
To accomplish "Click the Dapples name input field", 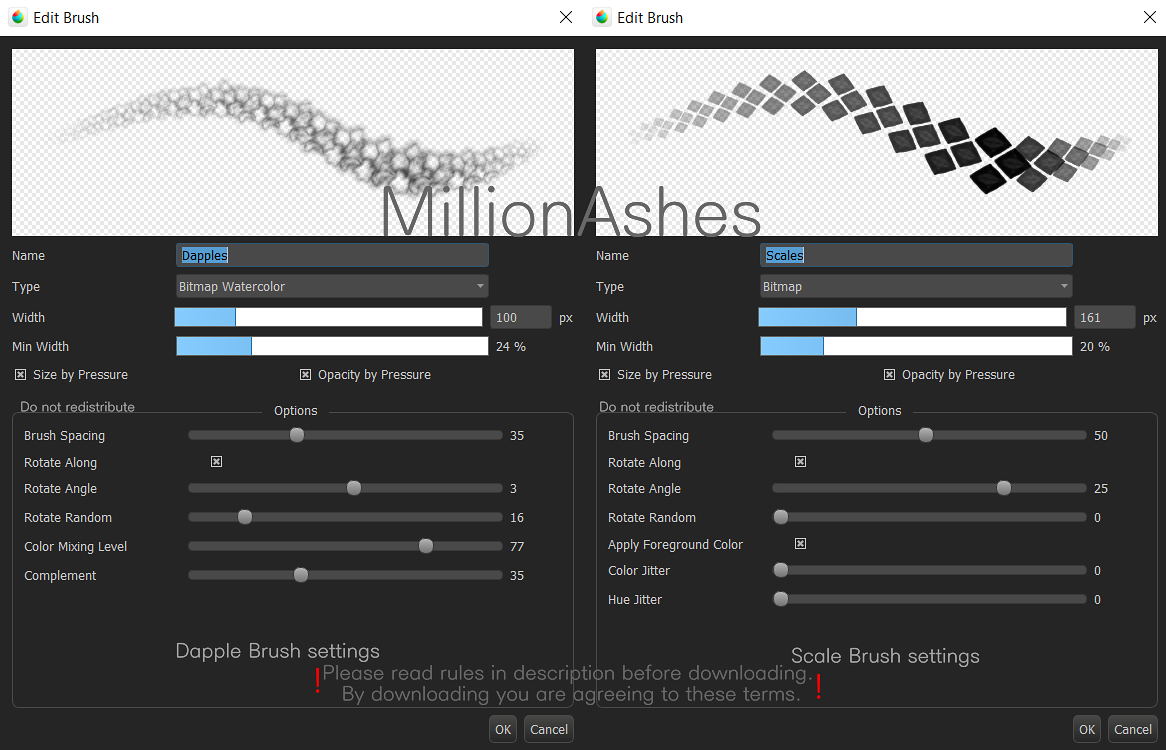I will tap(332, 255).
